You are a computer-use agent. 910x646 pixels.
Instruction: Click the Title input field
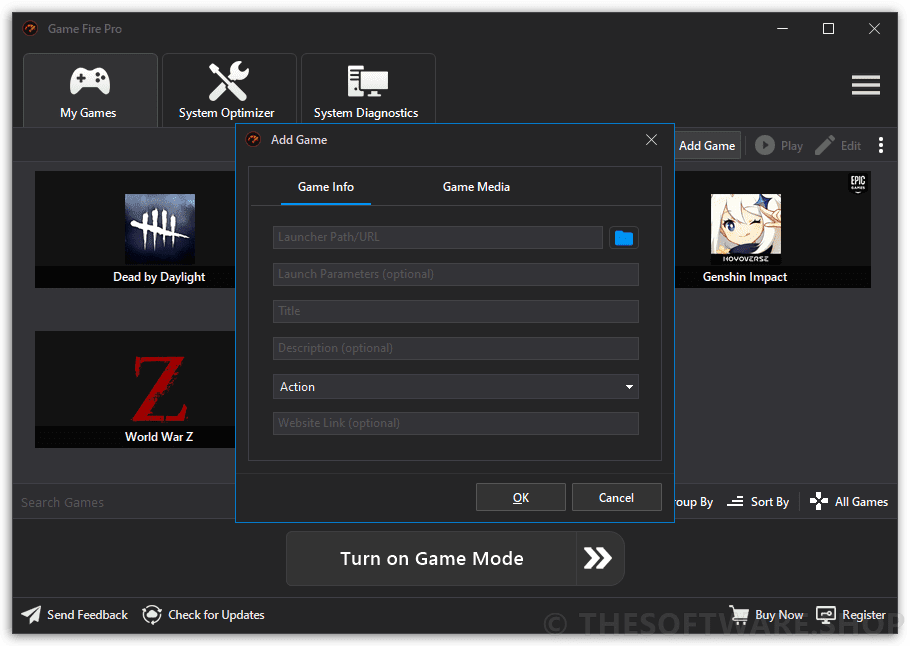point(456,311)
